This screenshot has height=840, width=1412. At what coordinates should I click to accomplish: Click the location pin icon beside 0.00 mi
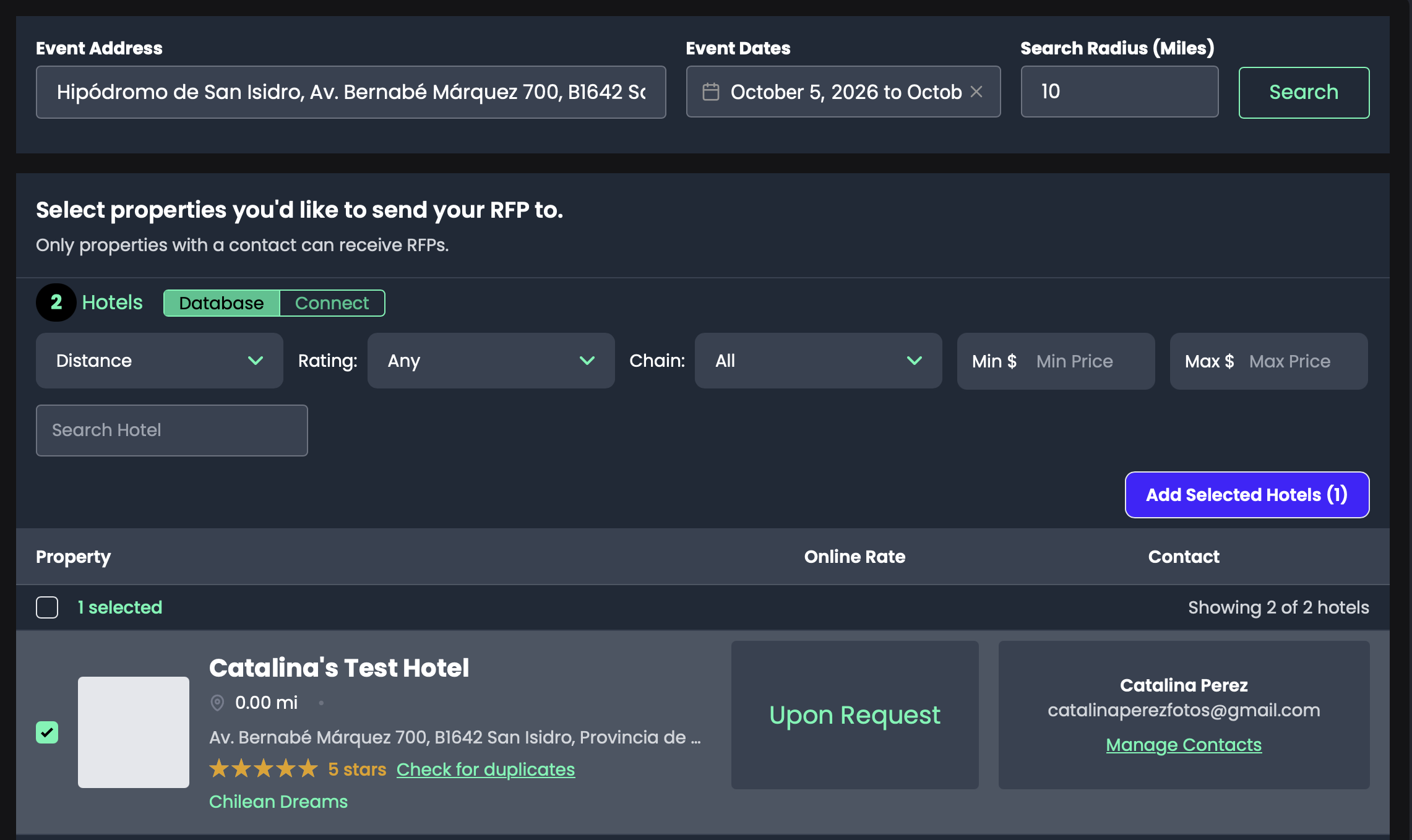click(217, 703)
